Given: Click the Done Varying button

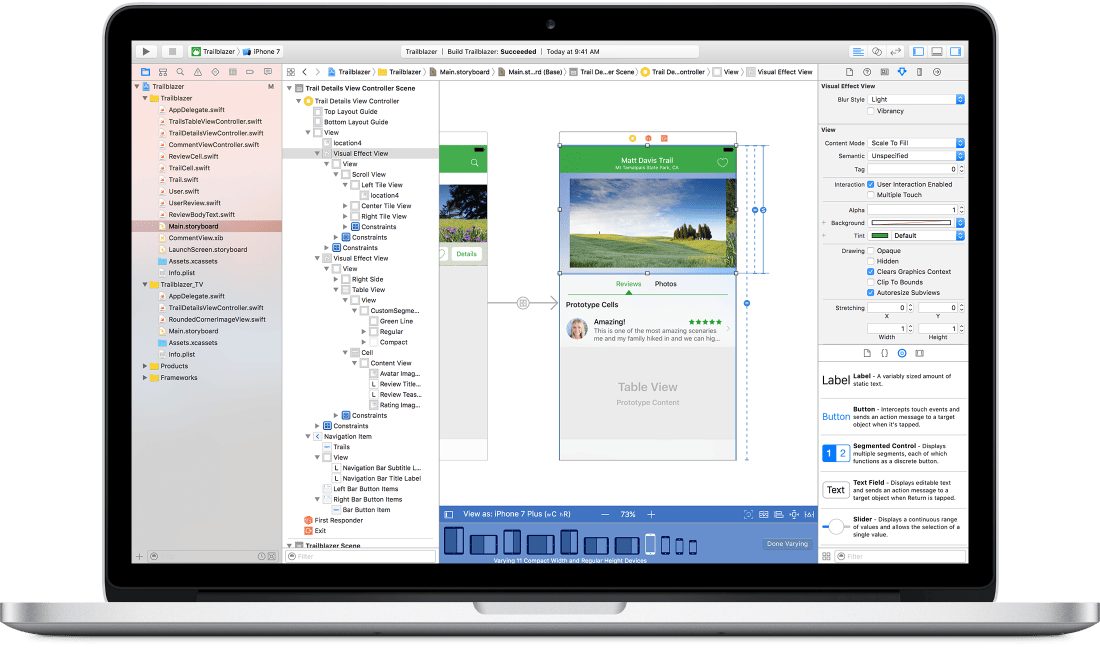Looking at the screenshot, I should click(x=786, y=543).
